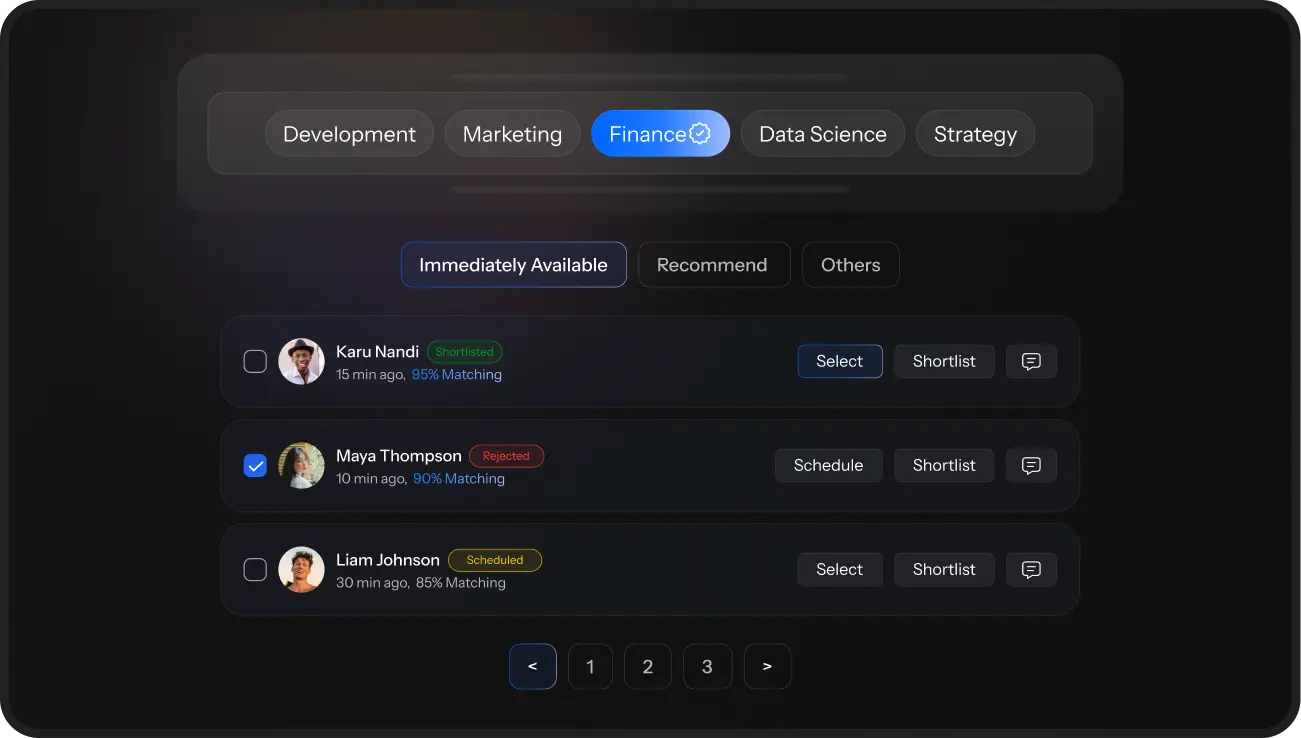The image size is (1301, 738).
Task: Click Liam Johnson's profile avatar
Action: point(301,570)
